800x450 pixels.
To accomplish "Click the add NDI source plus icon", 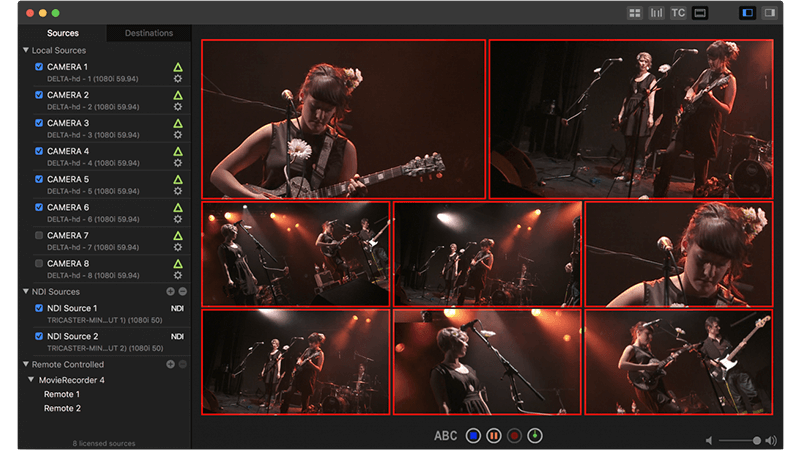I will (170, 291).
